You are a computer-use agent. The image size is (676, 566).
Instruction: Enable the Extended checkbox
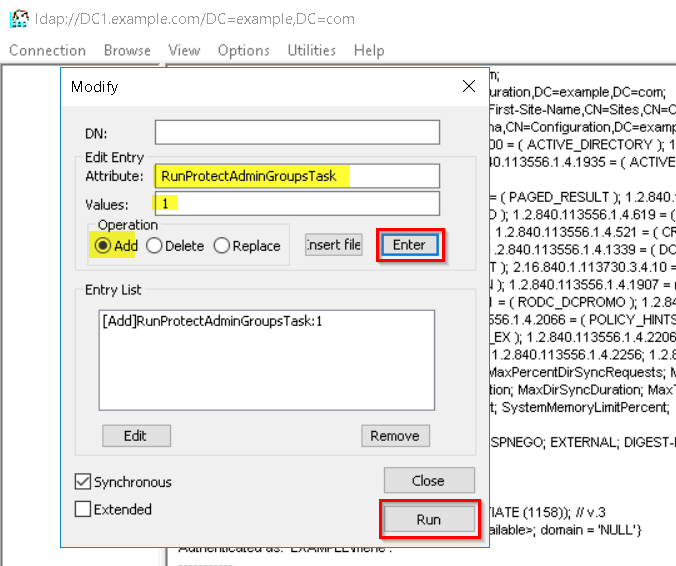click(x=83, y=510)
